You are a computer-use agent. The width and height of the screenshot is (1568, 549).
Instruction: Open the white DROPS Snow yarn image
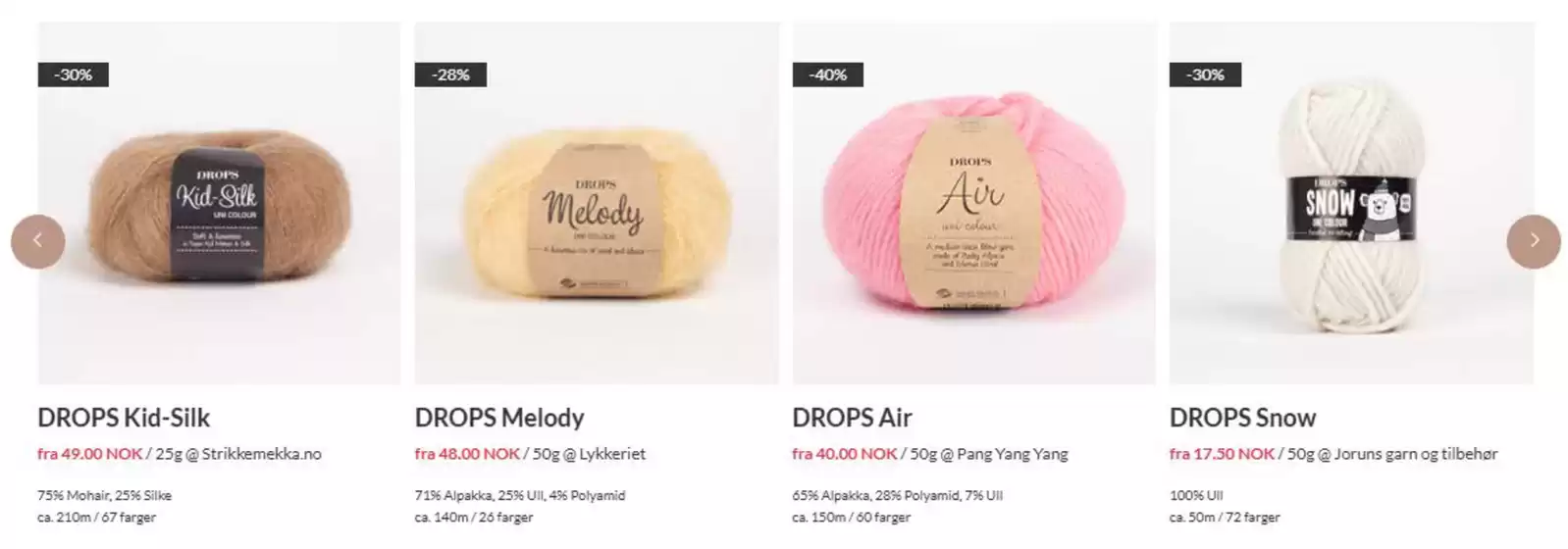[x=1351, y=204]
